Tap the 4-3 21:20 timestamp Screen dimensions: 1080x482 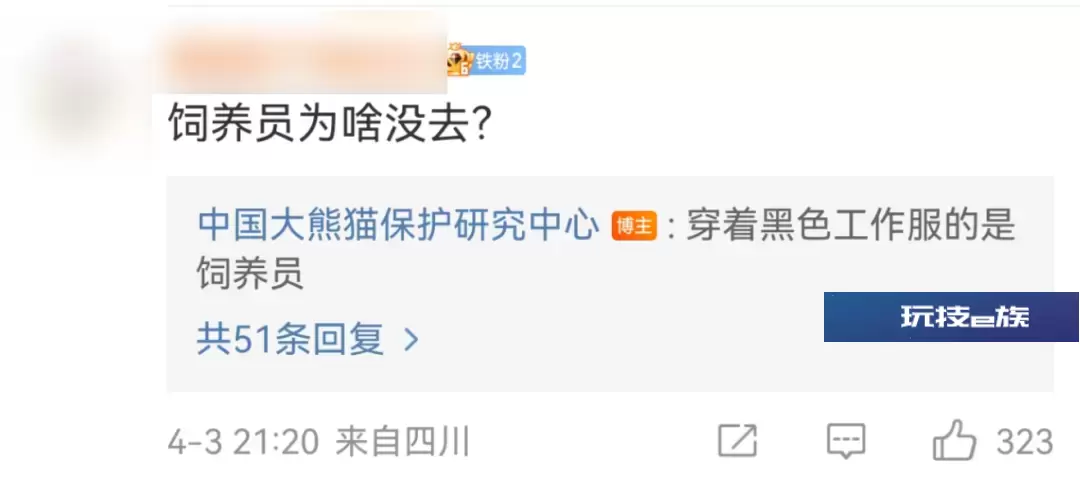pyautogui.click(x=243, y=442)
